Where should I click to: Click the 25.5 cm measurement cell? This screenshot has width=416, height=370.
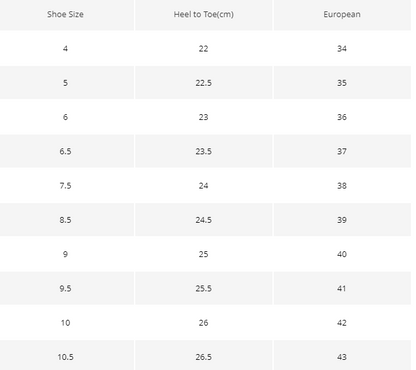pyautogui.click(x=204, y=288)
